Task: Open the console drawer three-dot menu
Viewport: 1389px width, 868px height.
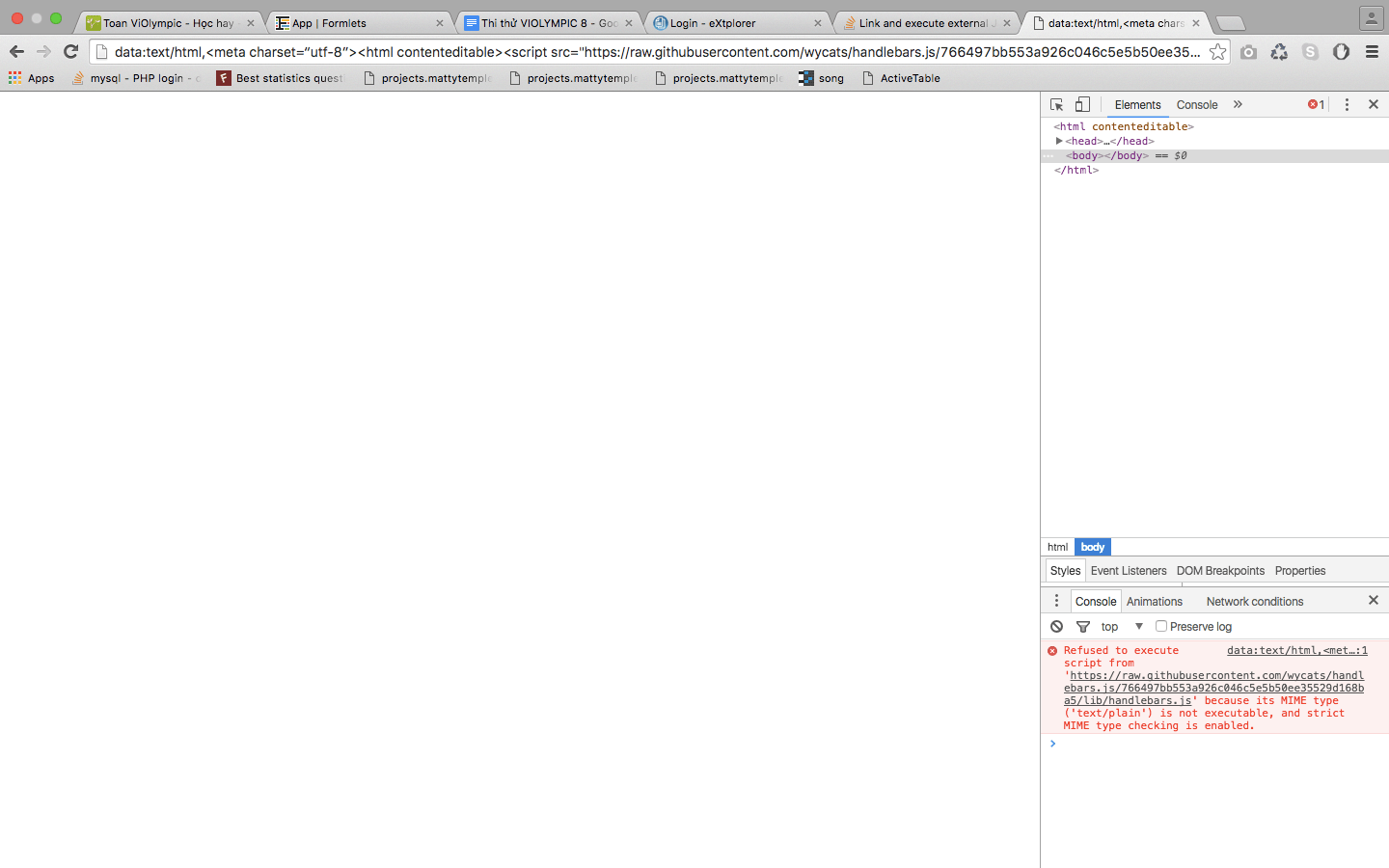Action: click(x=1056, y=601)
